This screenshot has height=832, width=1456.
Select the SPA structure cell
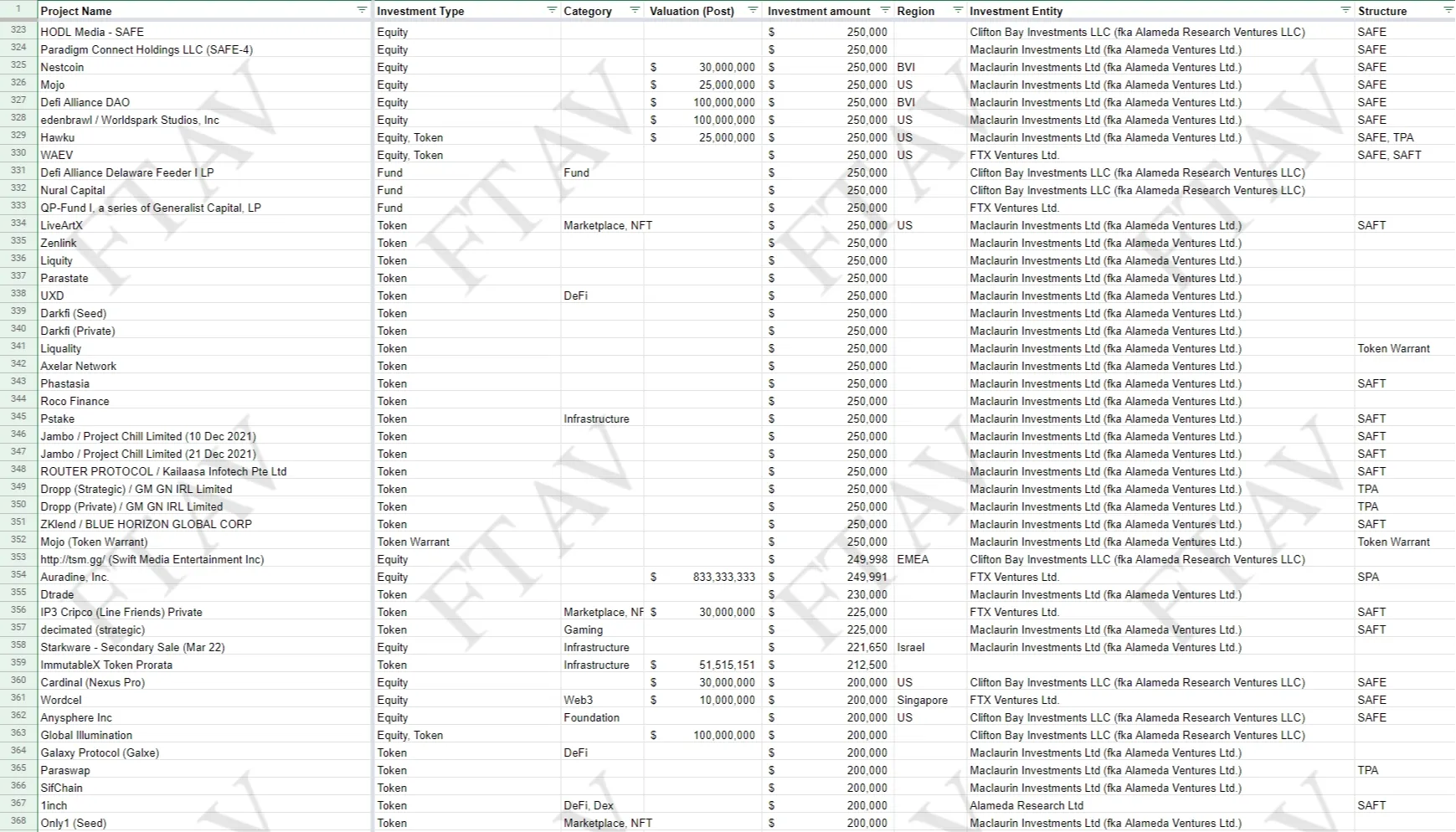(x=1368, y=577)
